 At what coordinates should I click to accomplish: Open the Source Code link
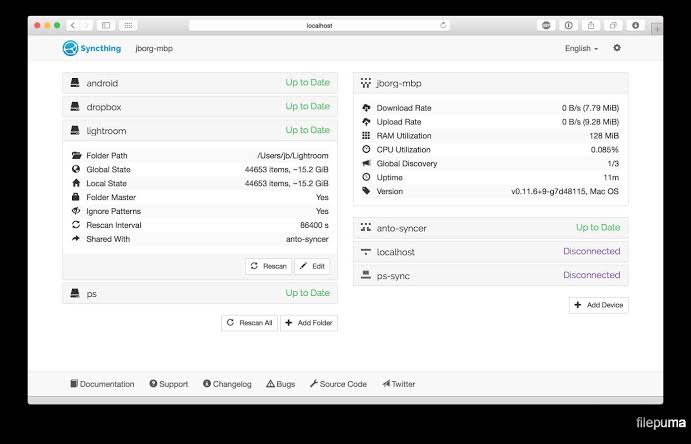pyautogui.click(x=338, y=384)
